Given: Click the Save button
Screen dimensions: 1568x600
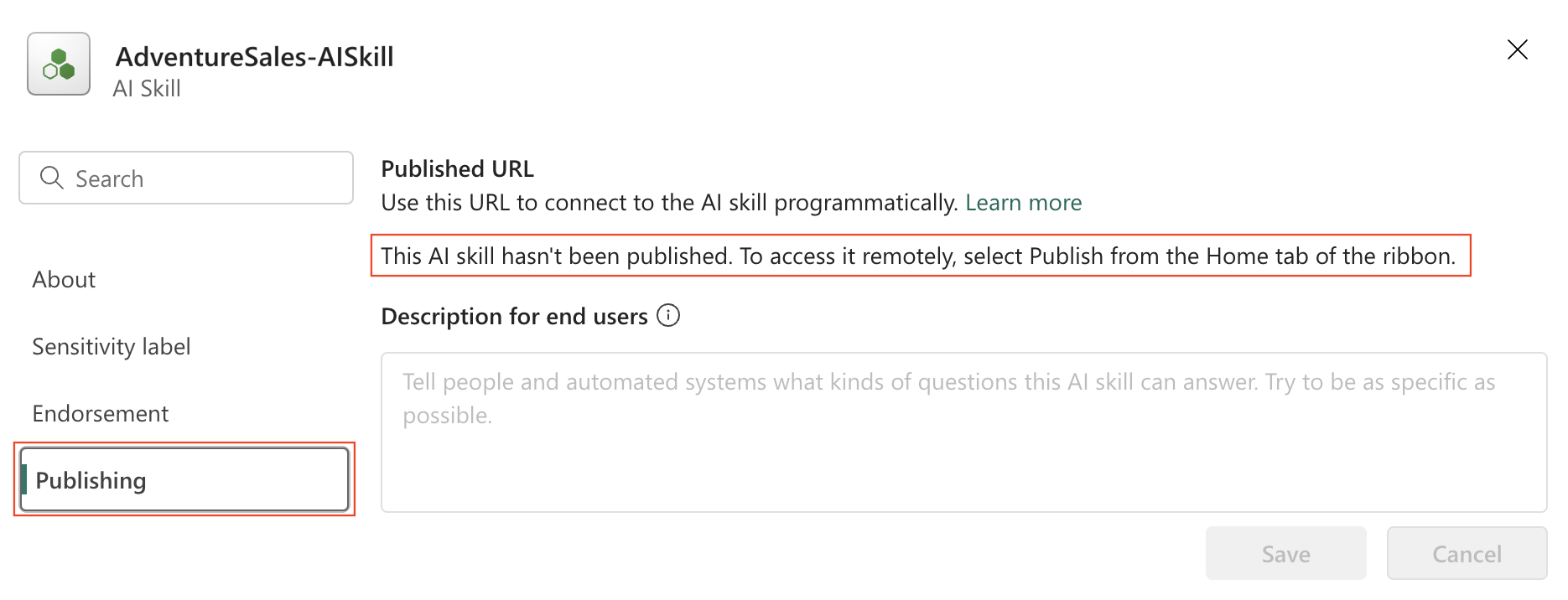Looking at the screenshot, I should (x=1285, y=553).
